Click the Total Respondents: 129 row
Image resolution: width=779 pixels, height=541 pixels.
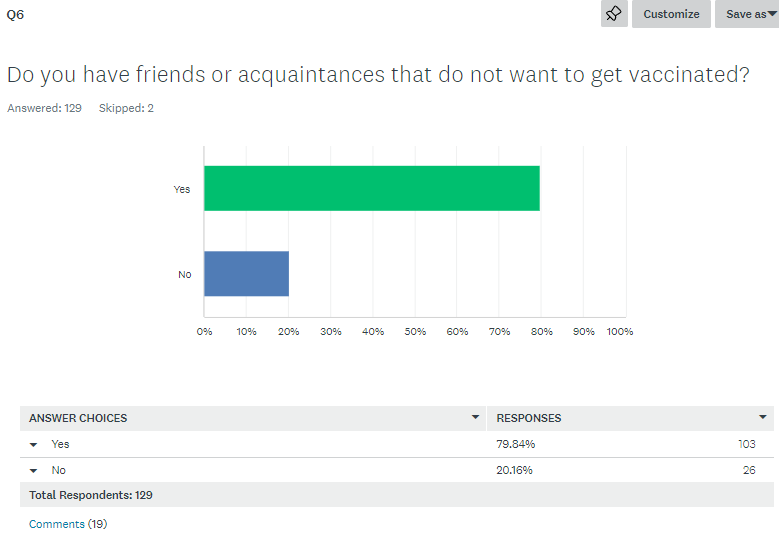[91, 495]
